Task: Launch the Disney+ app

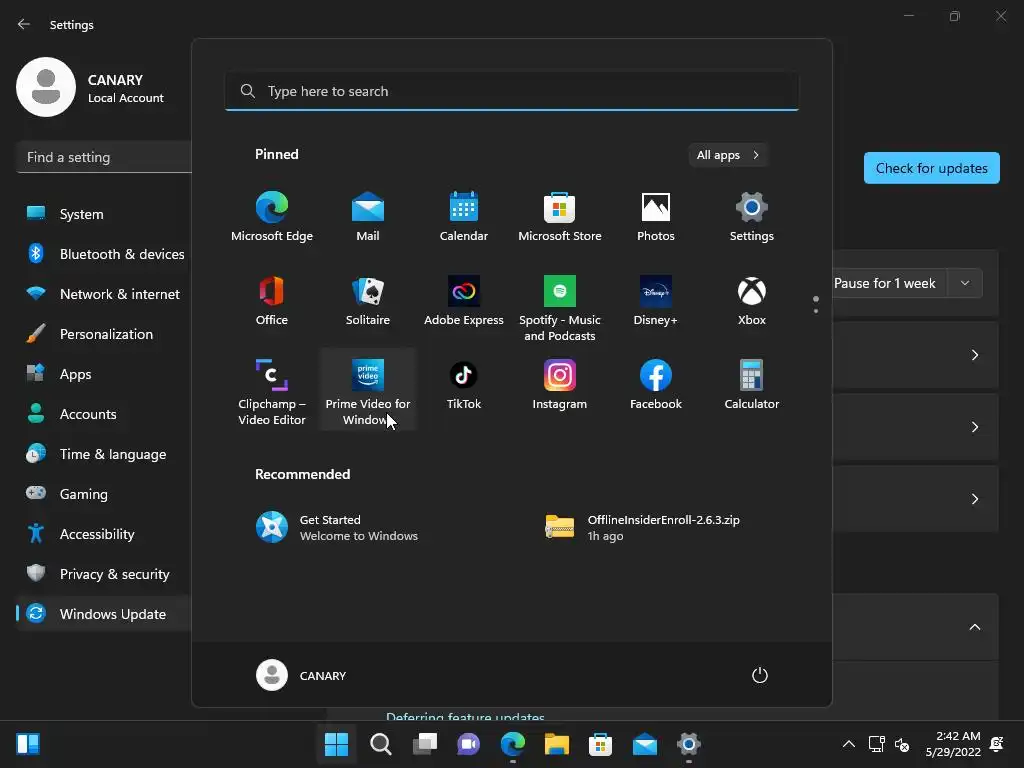Action: pyautogui.click(x=656, y=301)
